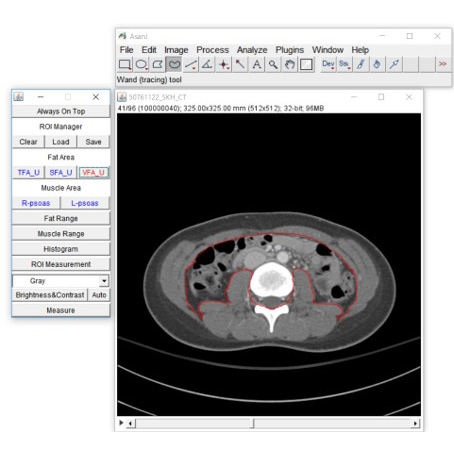Select the Rectangle selection tool
Image resolution: width=454 pixels, height=454 pixels.
tap(125, 64)
